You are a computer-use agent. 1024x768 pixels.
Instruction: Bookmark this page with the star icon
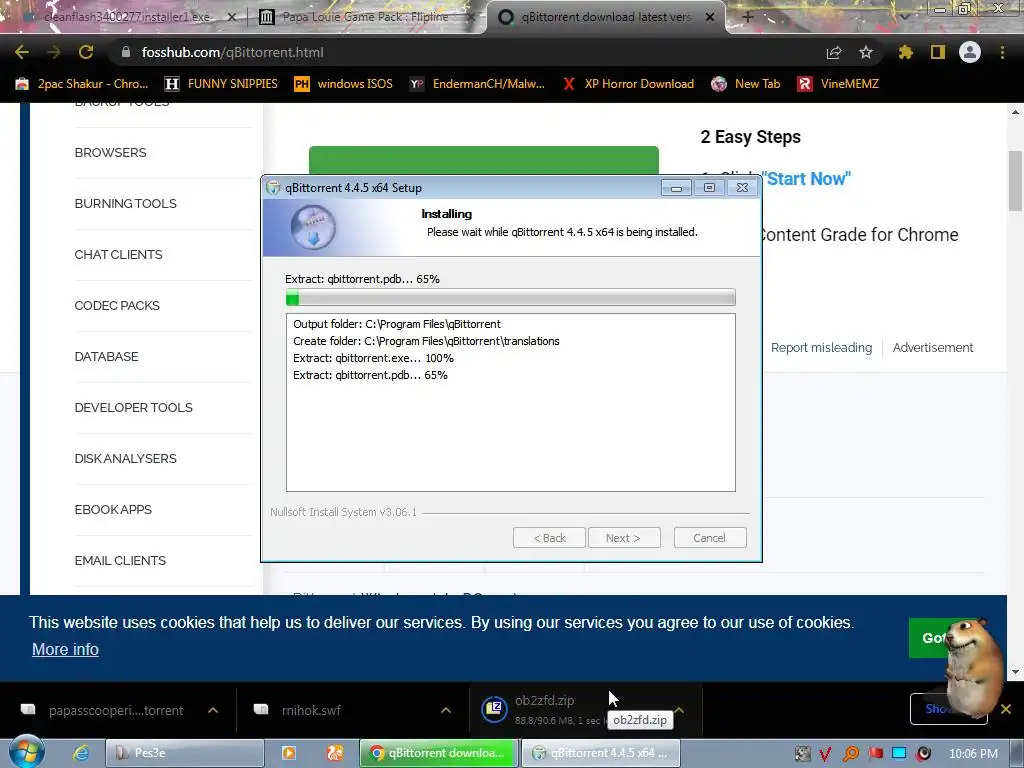(x=866, y=52)
